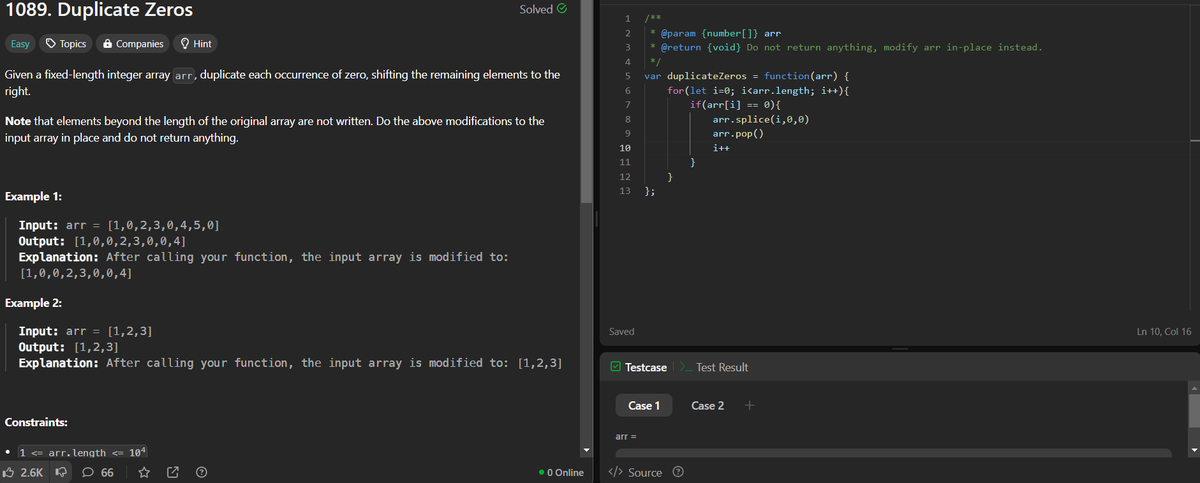
Task: Select the Case 1 tab
Action: [x=644, y=405]
